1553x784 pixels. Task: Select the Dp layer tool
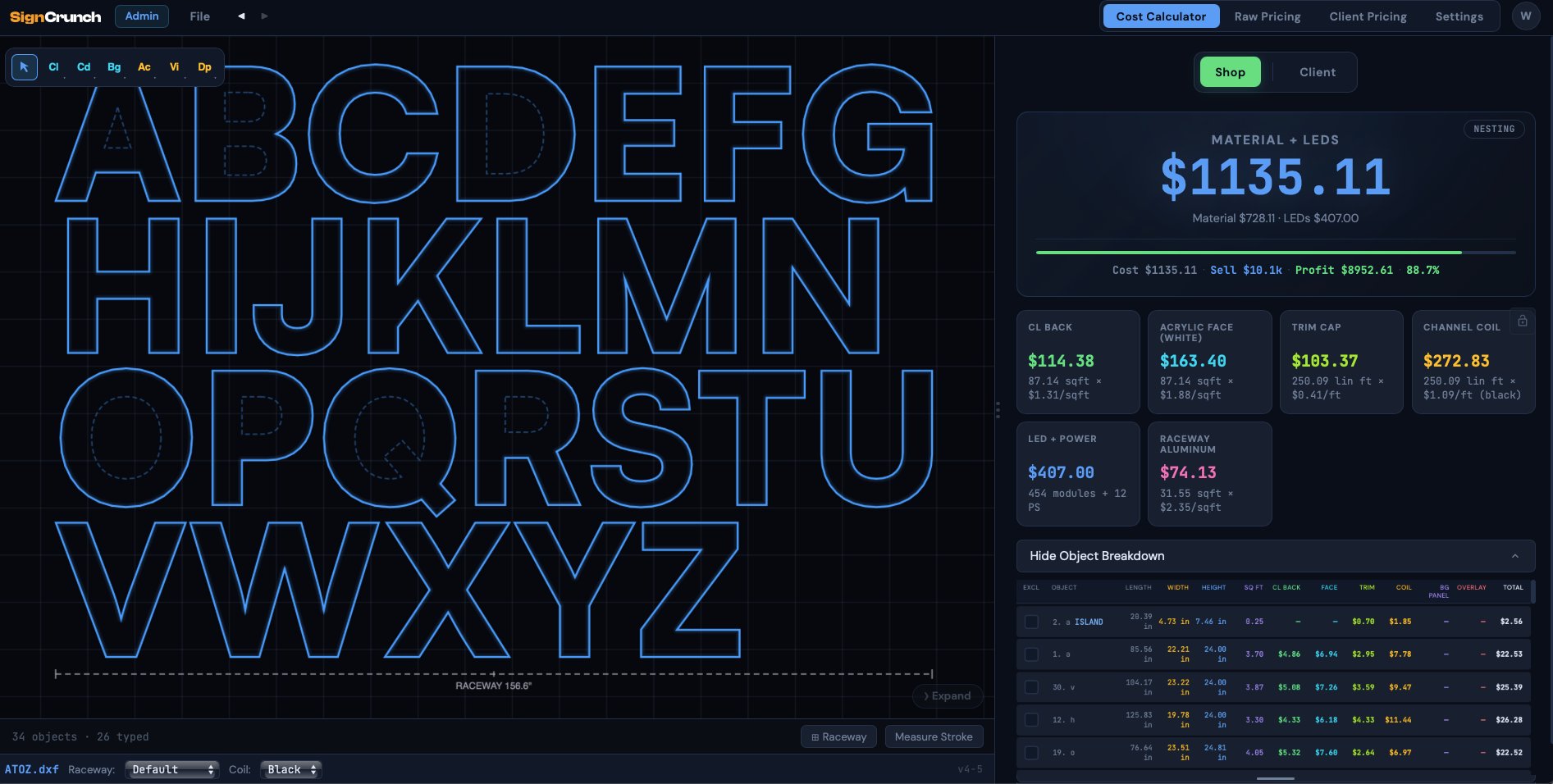[204, 67]
